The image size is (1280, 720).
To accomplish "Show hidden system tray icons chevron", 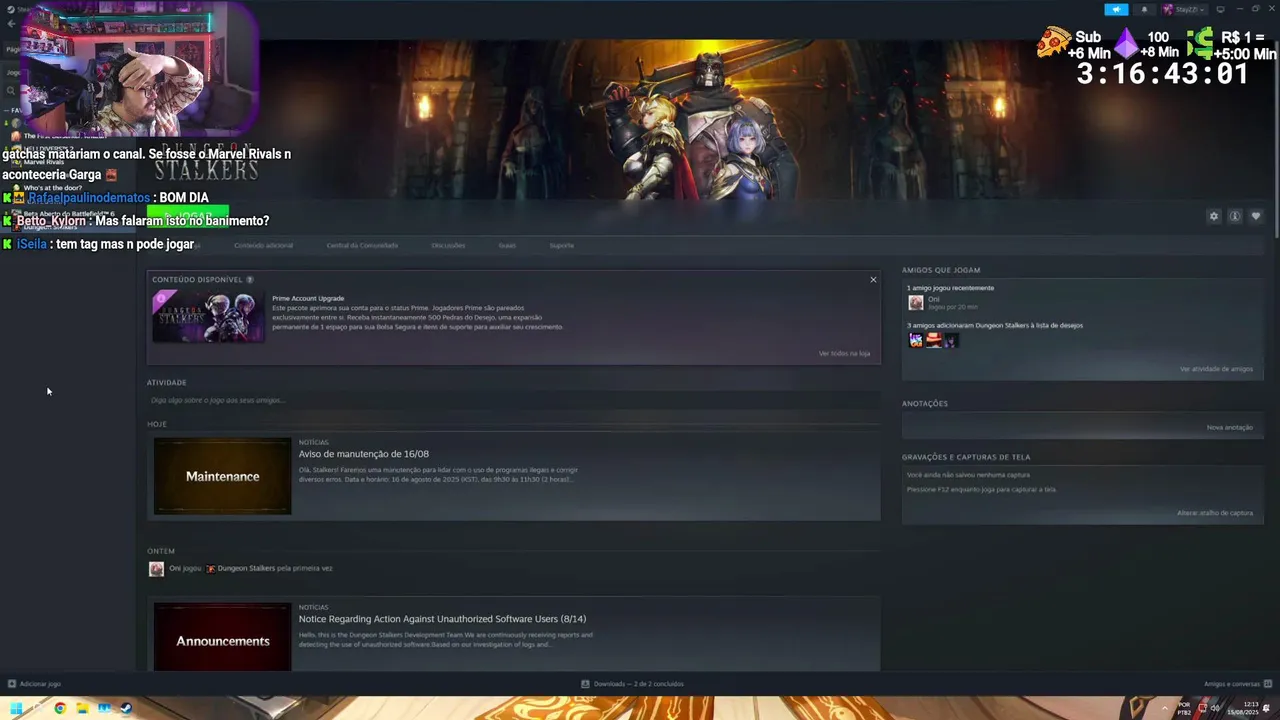I will click(x=1166, y=708).
